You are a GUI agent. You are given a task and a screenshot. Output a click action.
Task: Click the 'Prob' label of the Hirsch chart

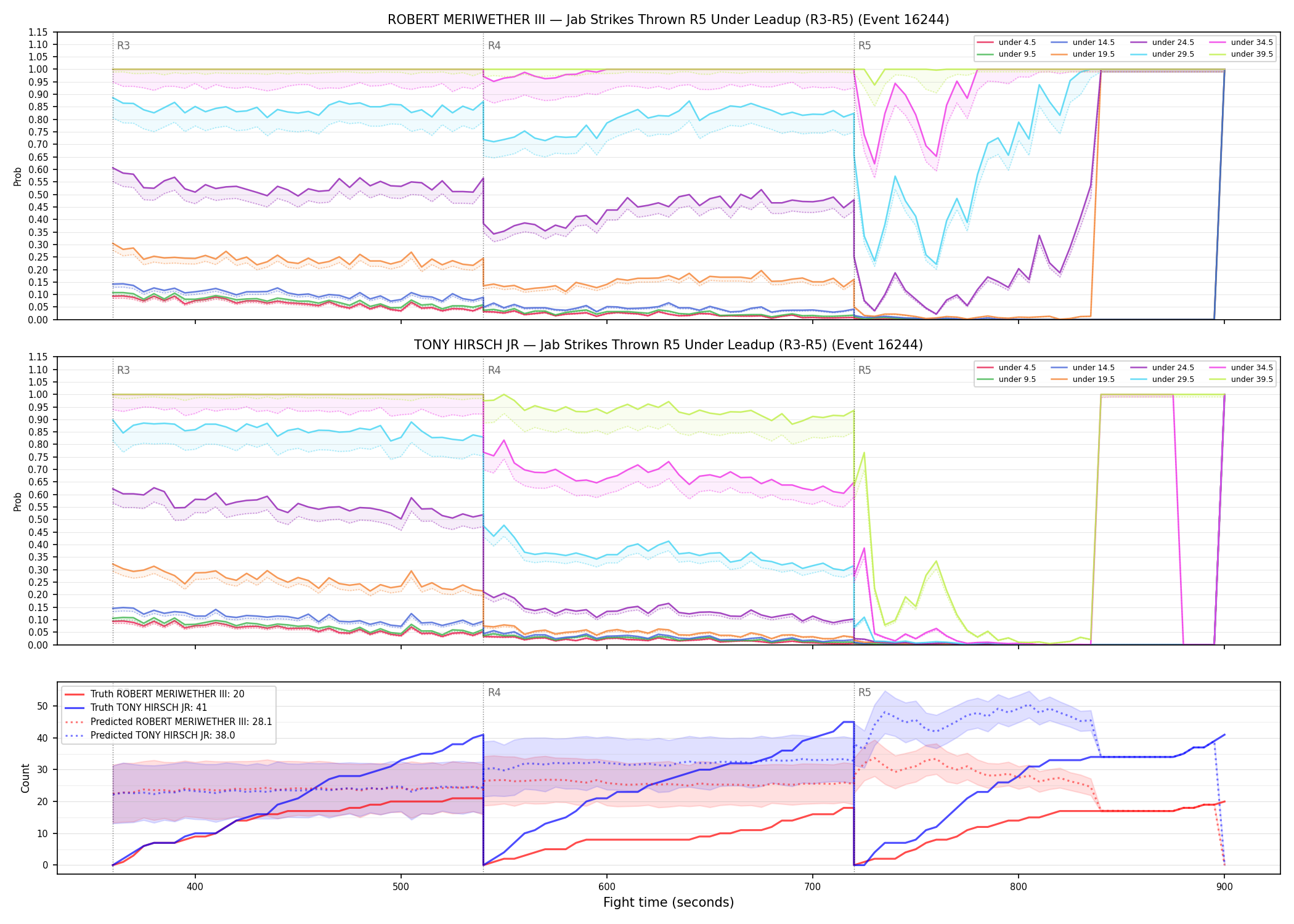[x=18, y=501]
